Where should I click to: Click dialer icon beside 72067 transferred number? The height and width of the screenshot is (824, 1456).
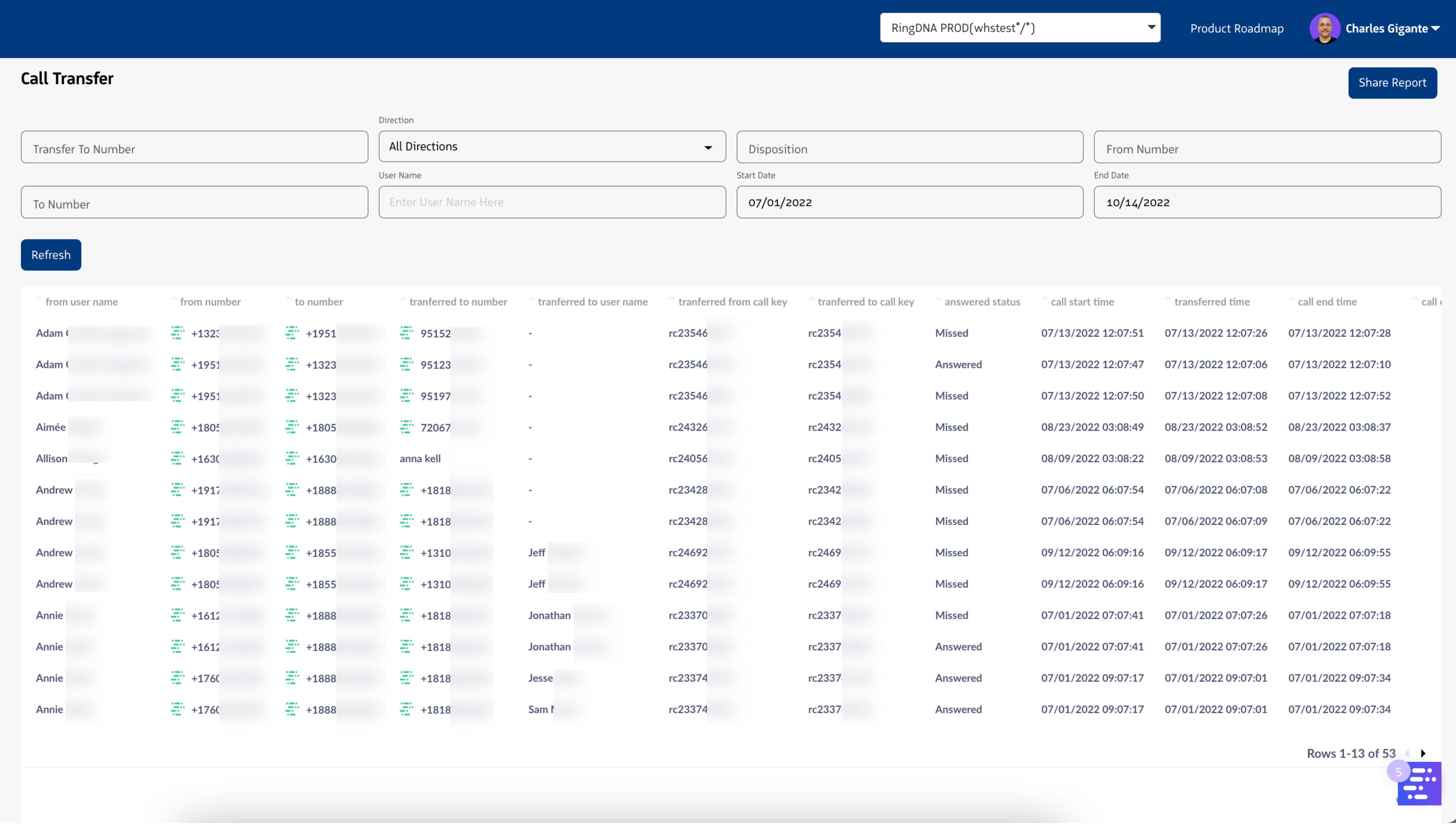[x=406, y=427]
